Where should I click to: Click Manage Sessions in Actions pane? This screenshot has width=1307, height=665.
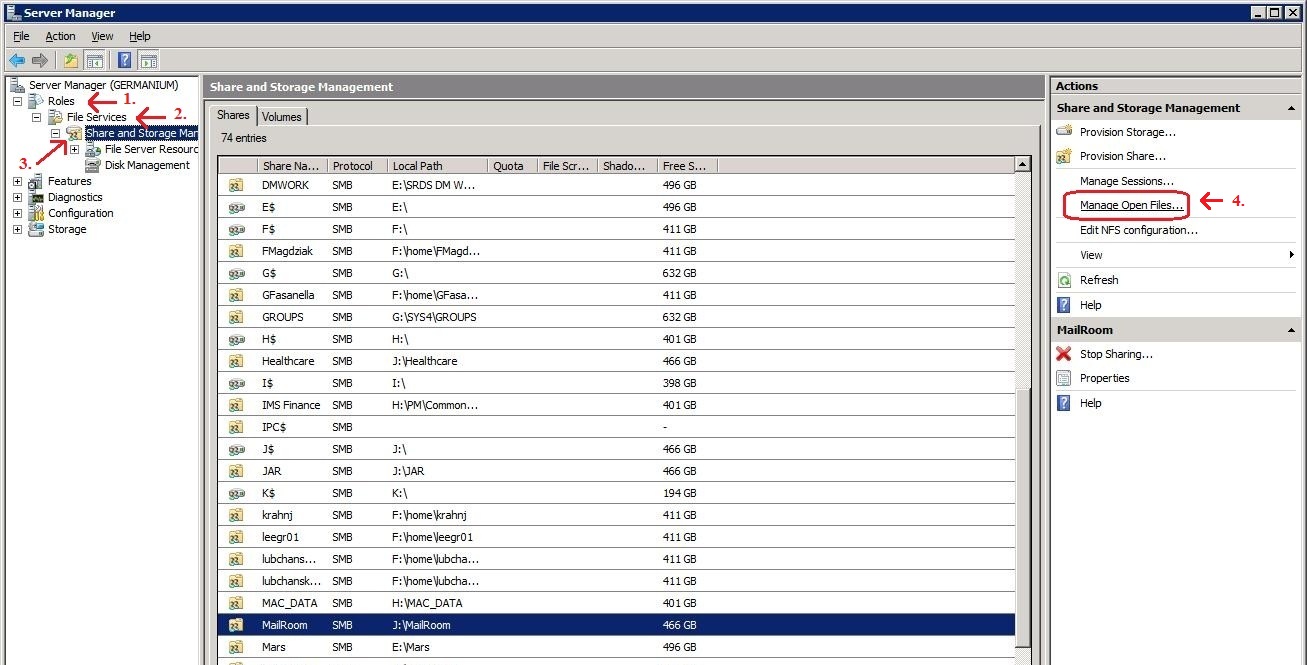1126,181
